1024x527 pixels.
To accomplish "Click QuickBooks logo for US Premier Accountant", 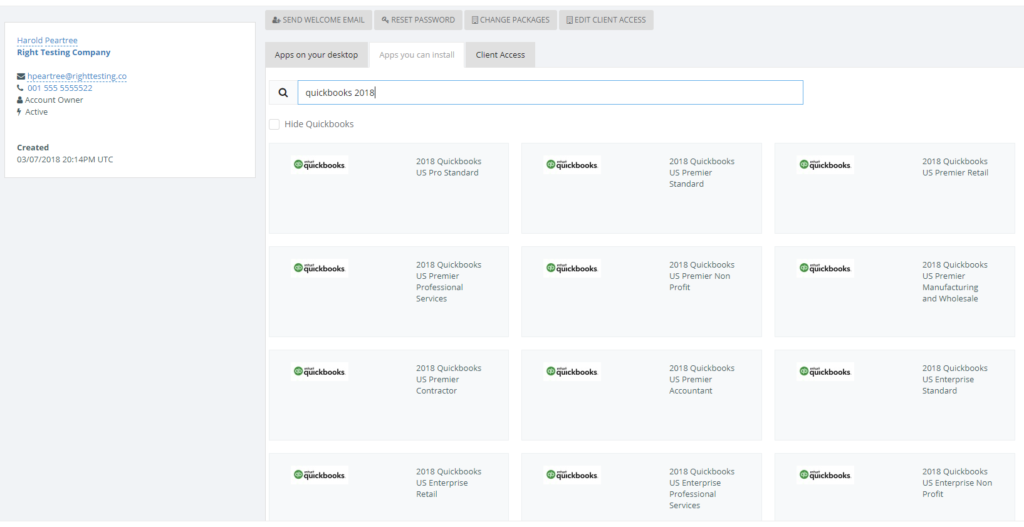I will [573, 372].
